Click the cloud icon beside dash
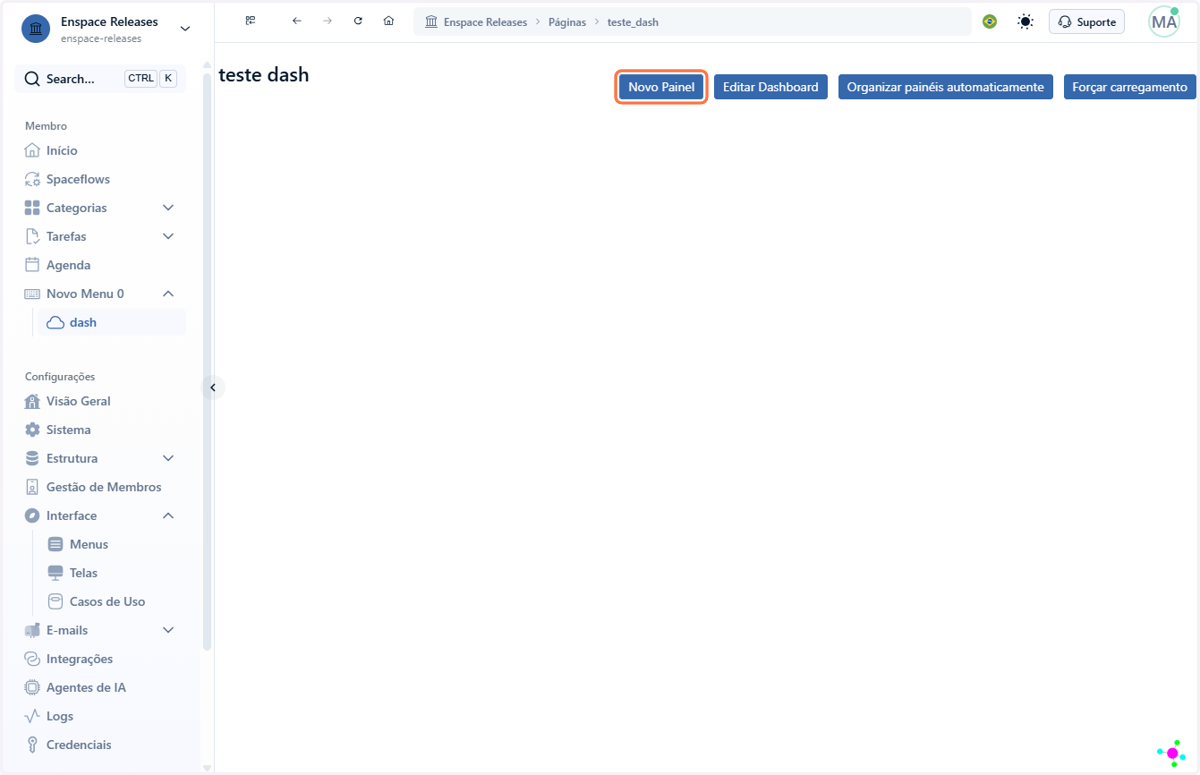 (x=56, y=323)
